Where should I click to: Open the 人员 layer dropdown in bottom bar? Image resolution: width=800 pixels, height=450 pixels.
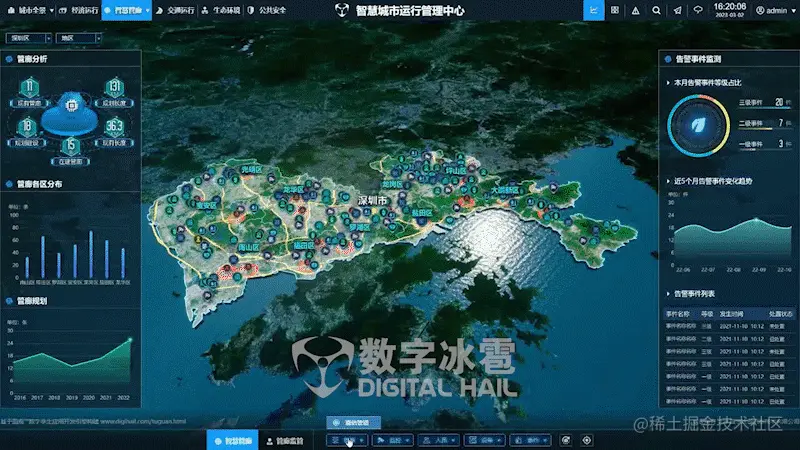[439, 440]
